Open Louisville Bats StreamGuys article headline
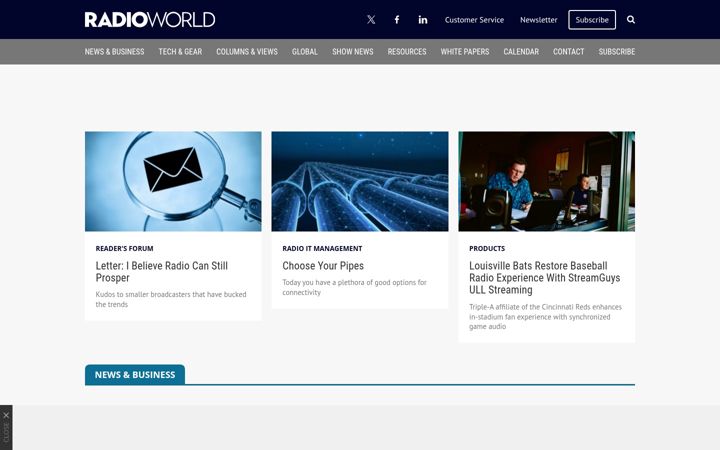This screenshot has height=450, width=720. click(x=545, y=278)
